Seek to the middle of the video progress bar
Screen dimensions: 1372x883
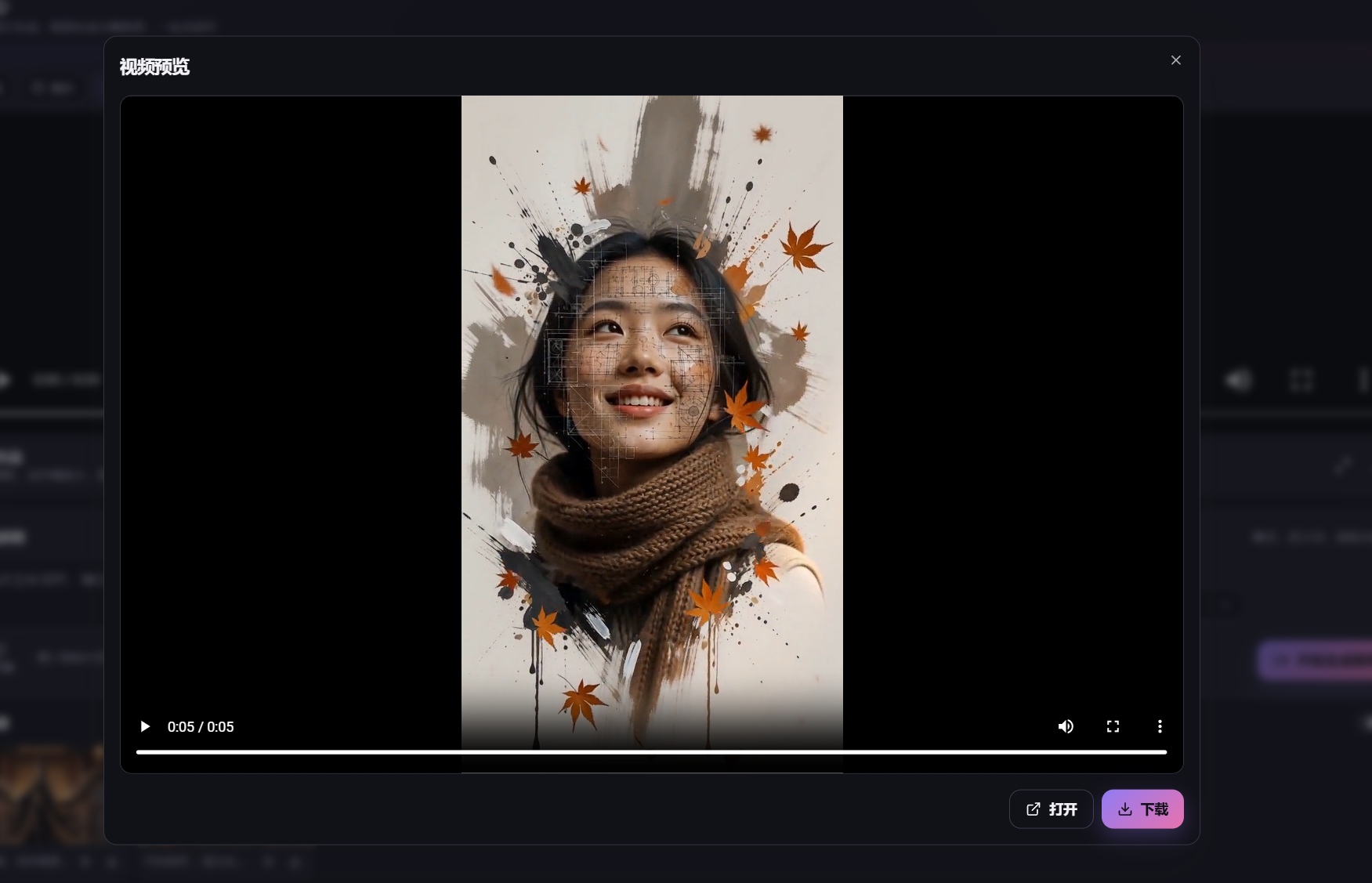coord(651,752)
